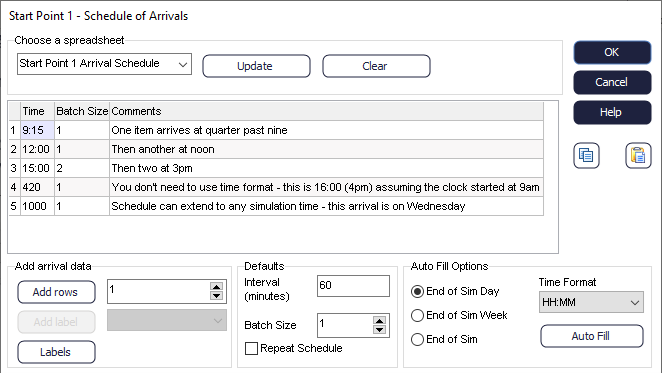Screen dimensions: 662x373
Task: Increase the Add rows count with up arrow
Action: click(217, 286)
